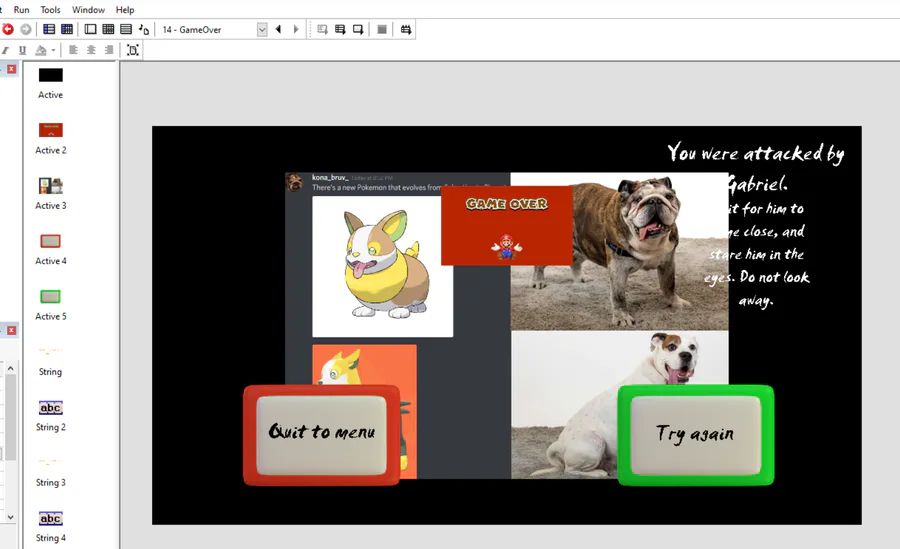Click the center-in-frame bracket icon
The height and width of the screenshot is (549, 900).
(x=133, y=50)
